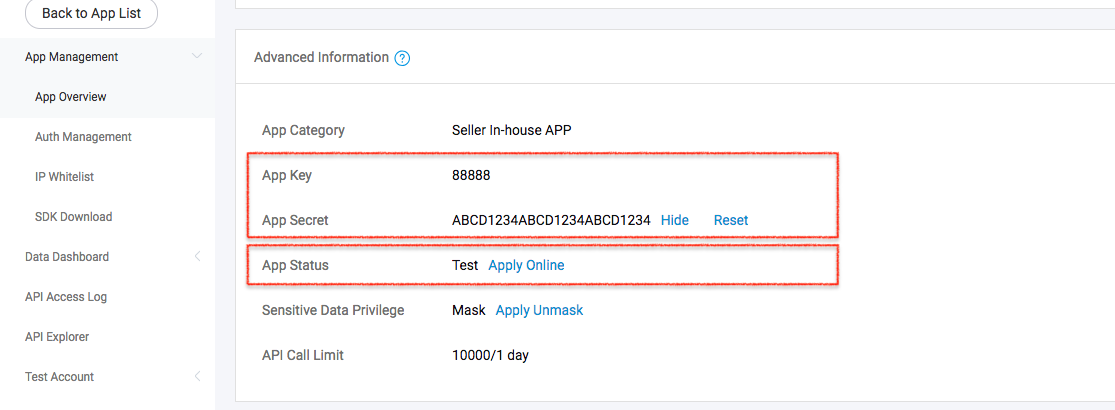
Task: Expand the Data Dashboard chevron arrow
Action: (197, 257)
